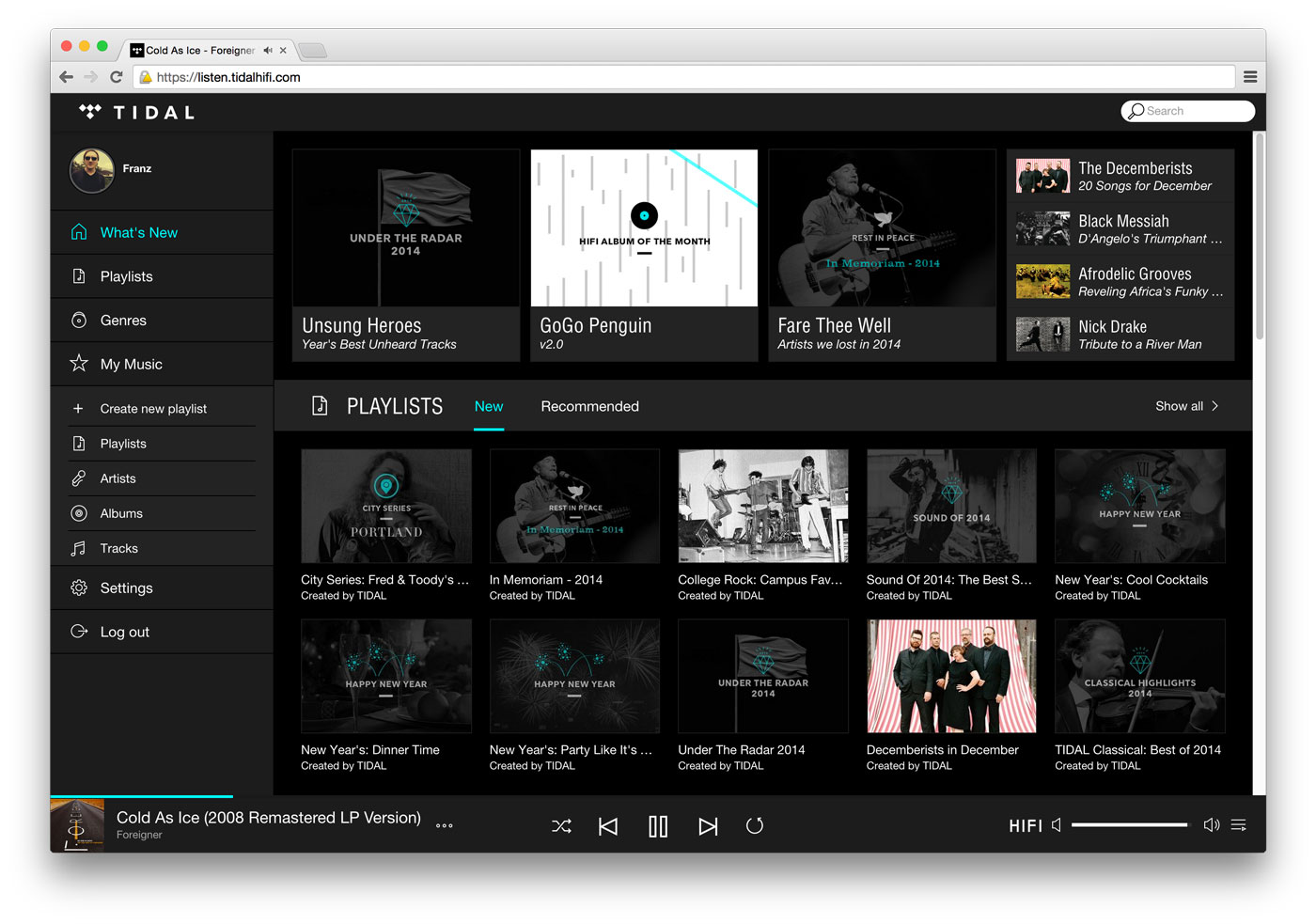Screen dimensions: 1316x924
Task: Skip to next track
Action: click(708, 826)
